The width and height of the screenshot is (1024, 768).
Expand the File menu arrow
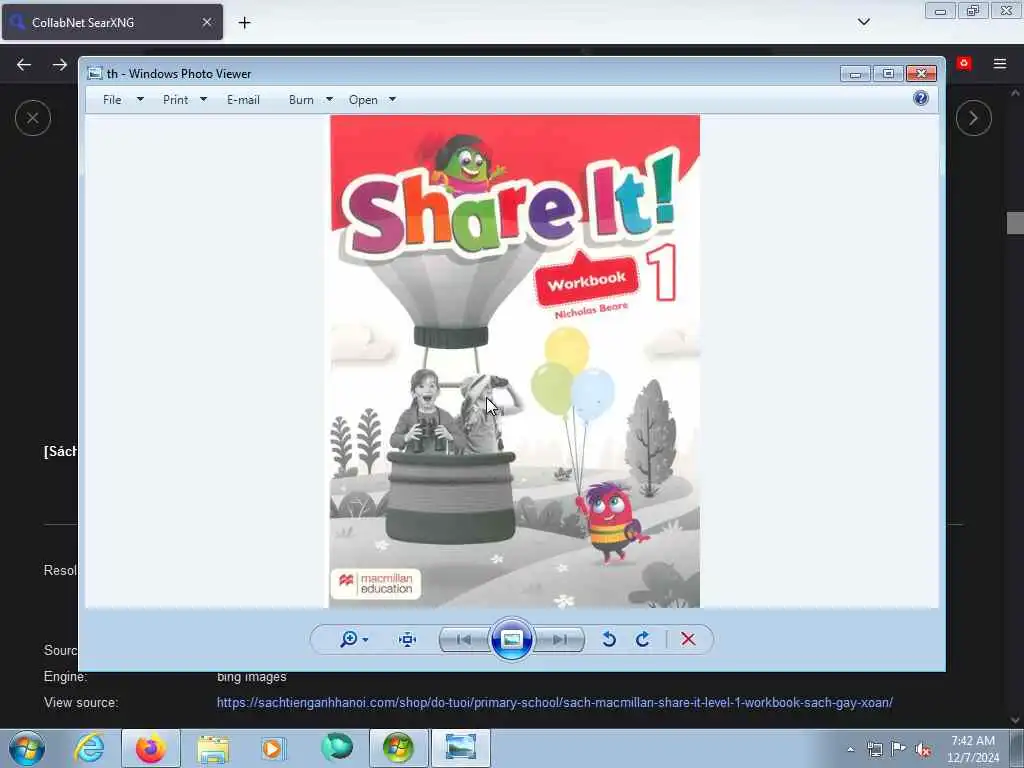(x=140, y=100)
